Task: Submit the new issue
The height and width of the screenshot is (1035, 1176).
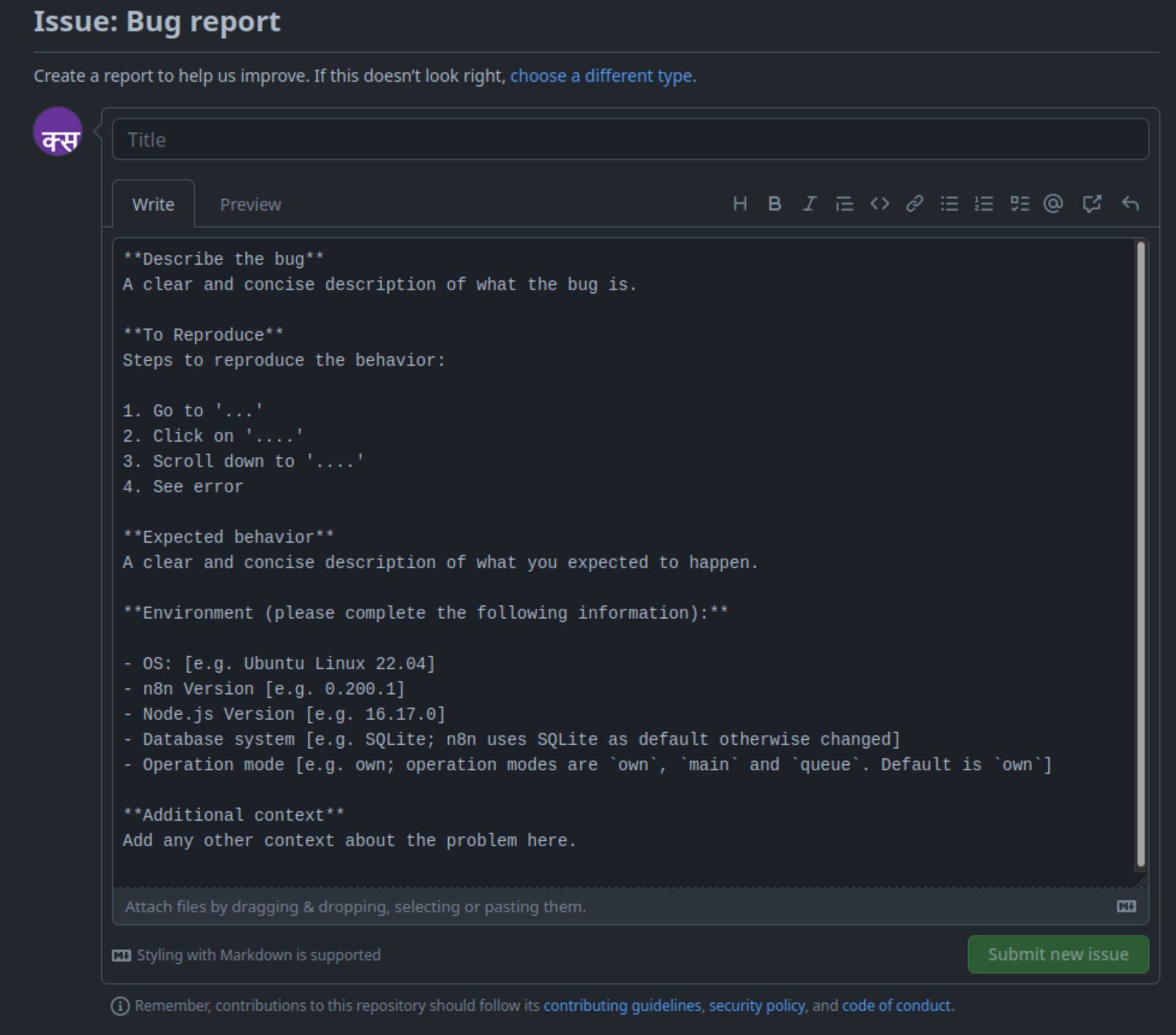Action: [1057, 954]
